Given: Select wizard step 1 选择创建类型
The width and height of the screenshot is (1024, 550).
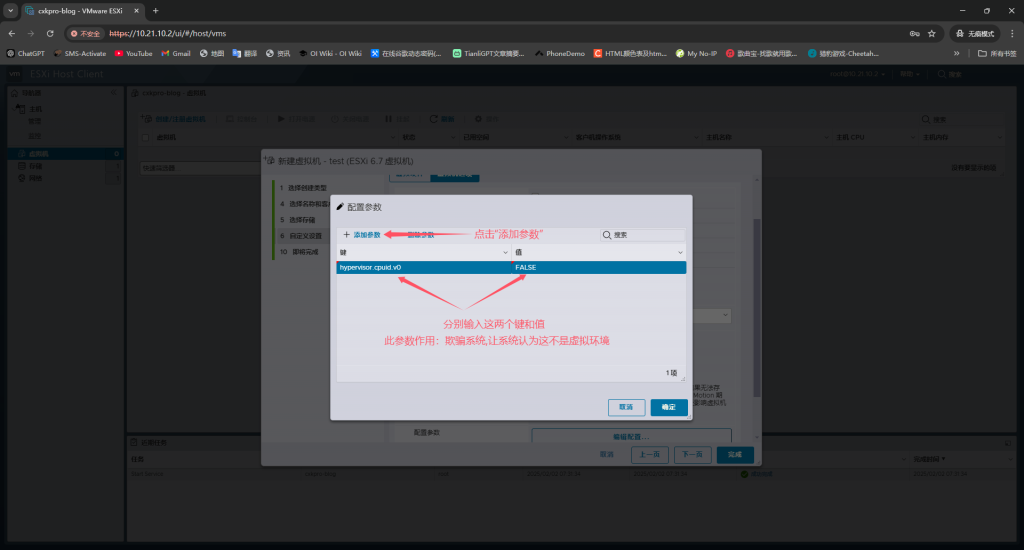Looking at the screenshot, I should [303, 187].
